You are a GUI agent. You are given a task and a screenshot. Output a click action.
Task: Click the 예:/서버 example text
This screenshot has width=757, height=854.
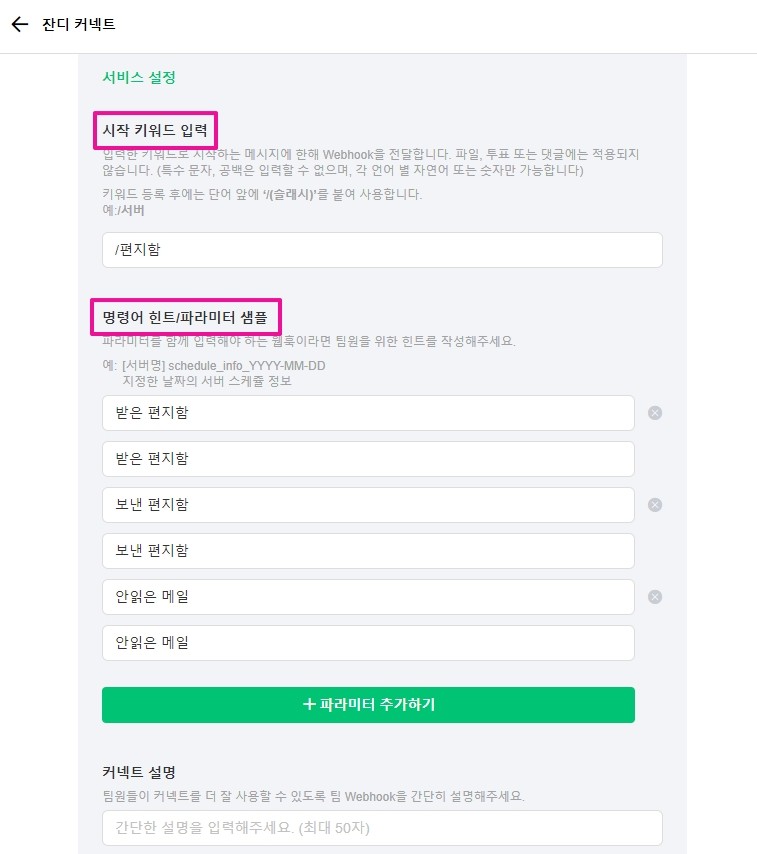[x=121, y=210]
